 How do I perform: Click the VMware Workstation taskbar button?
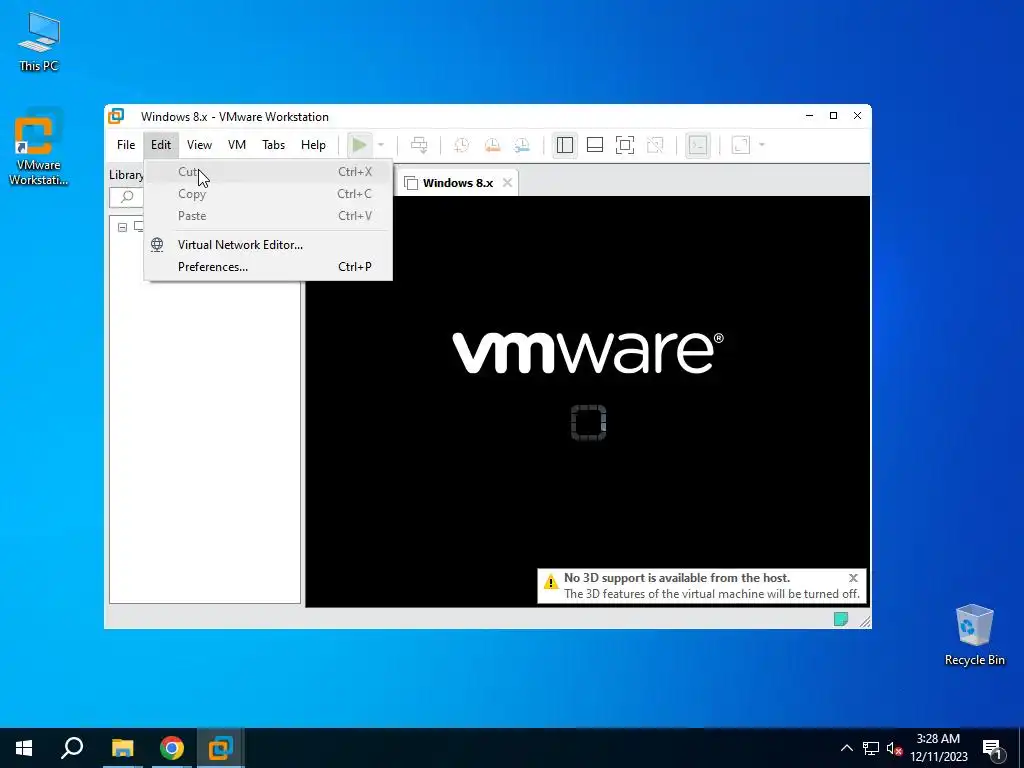[221, 748]
